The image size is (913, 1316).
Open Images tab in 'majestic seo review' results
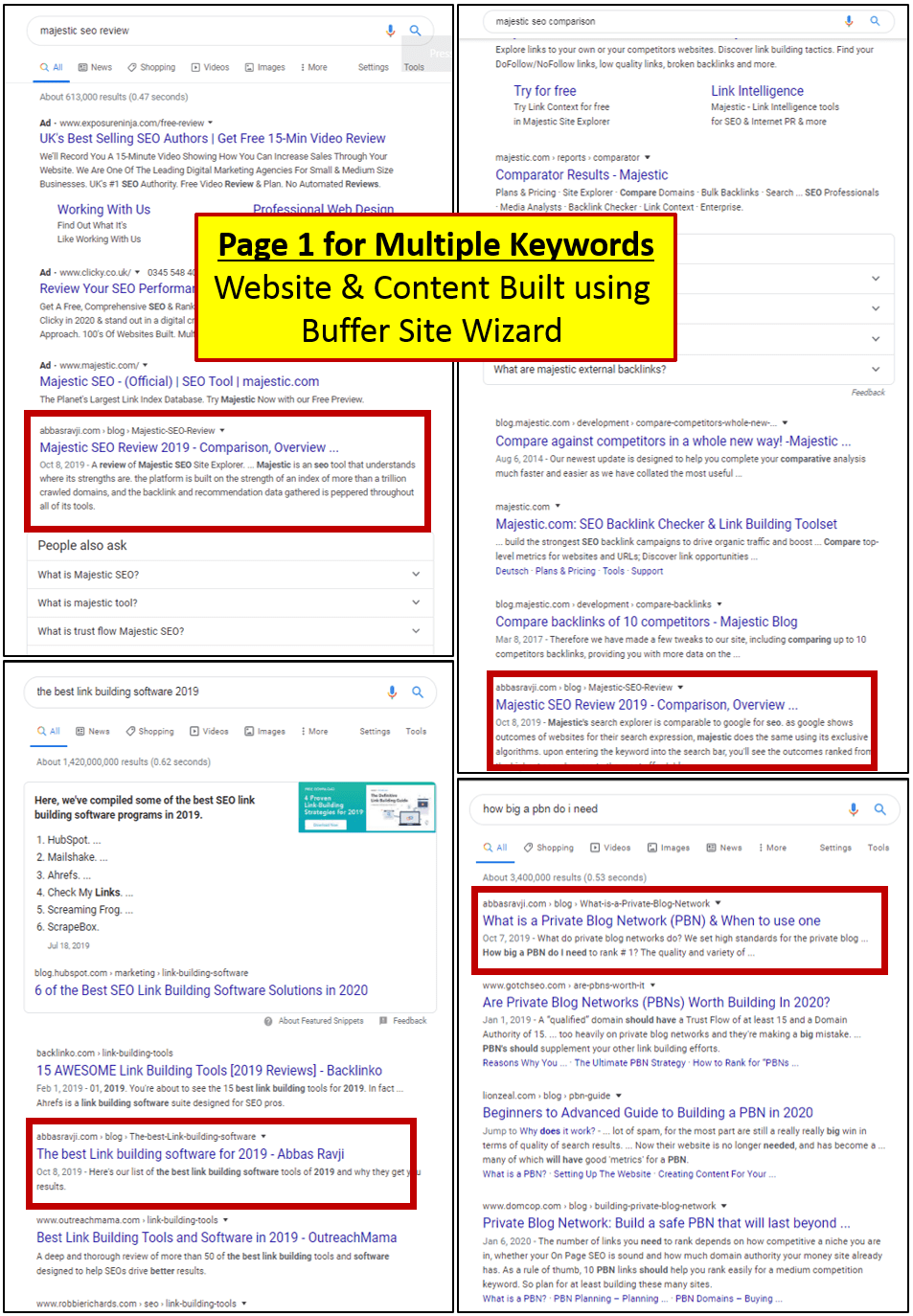click(265, 67)
